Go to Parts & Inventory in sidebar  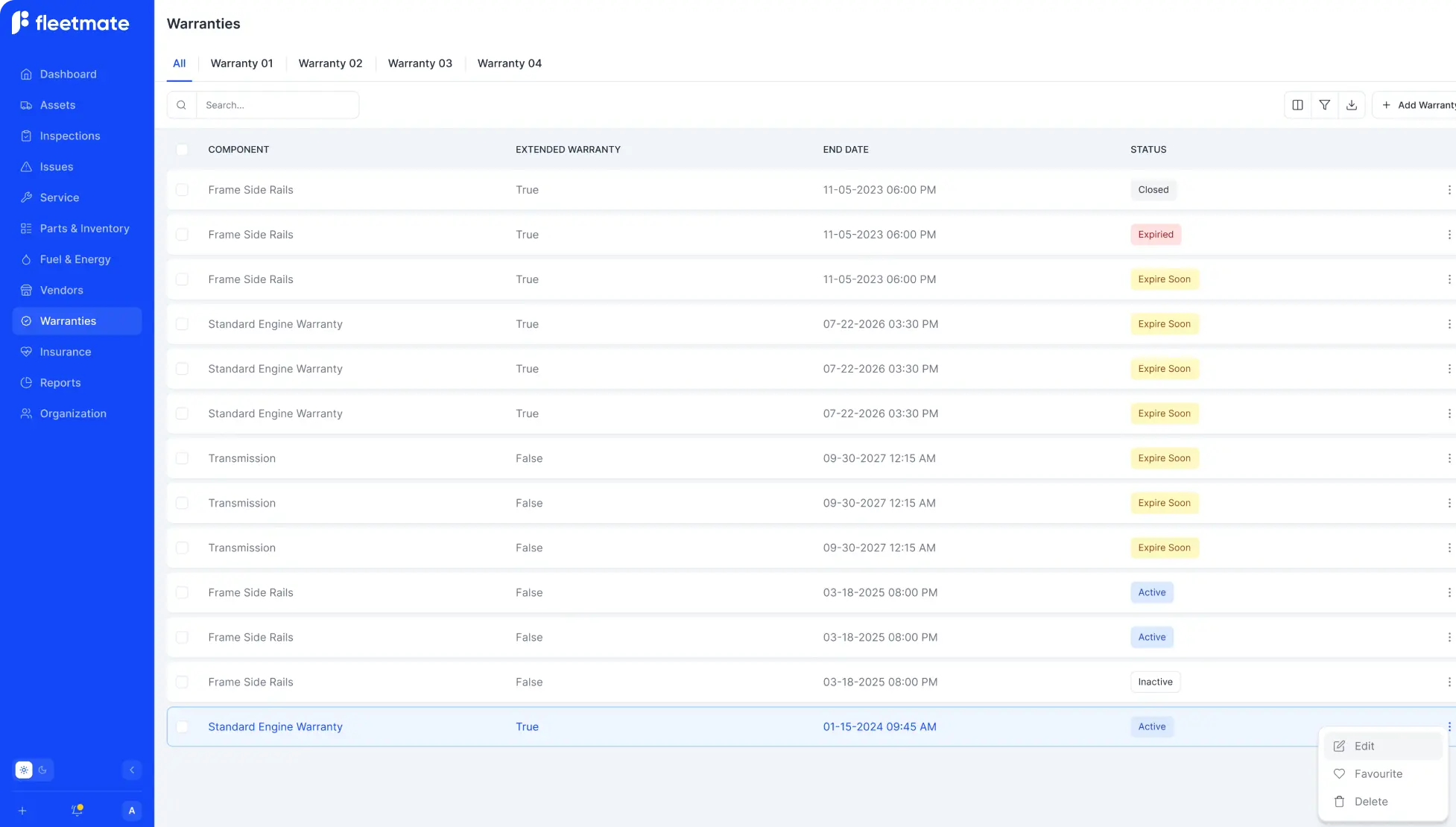click(84, 229)
